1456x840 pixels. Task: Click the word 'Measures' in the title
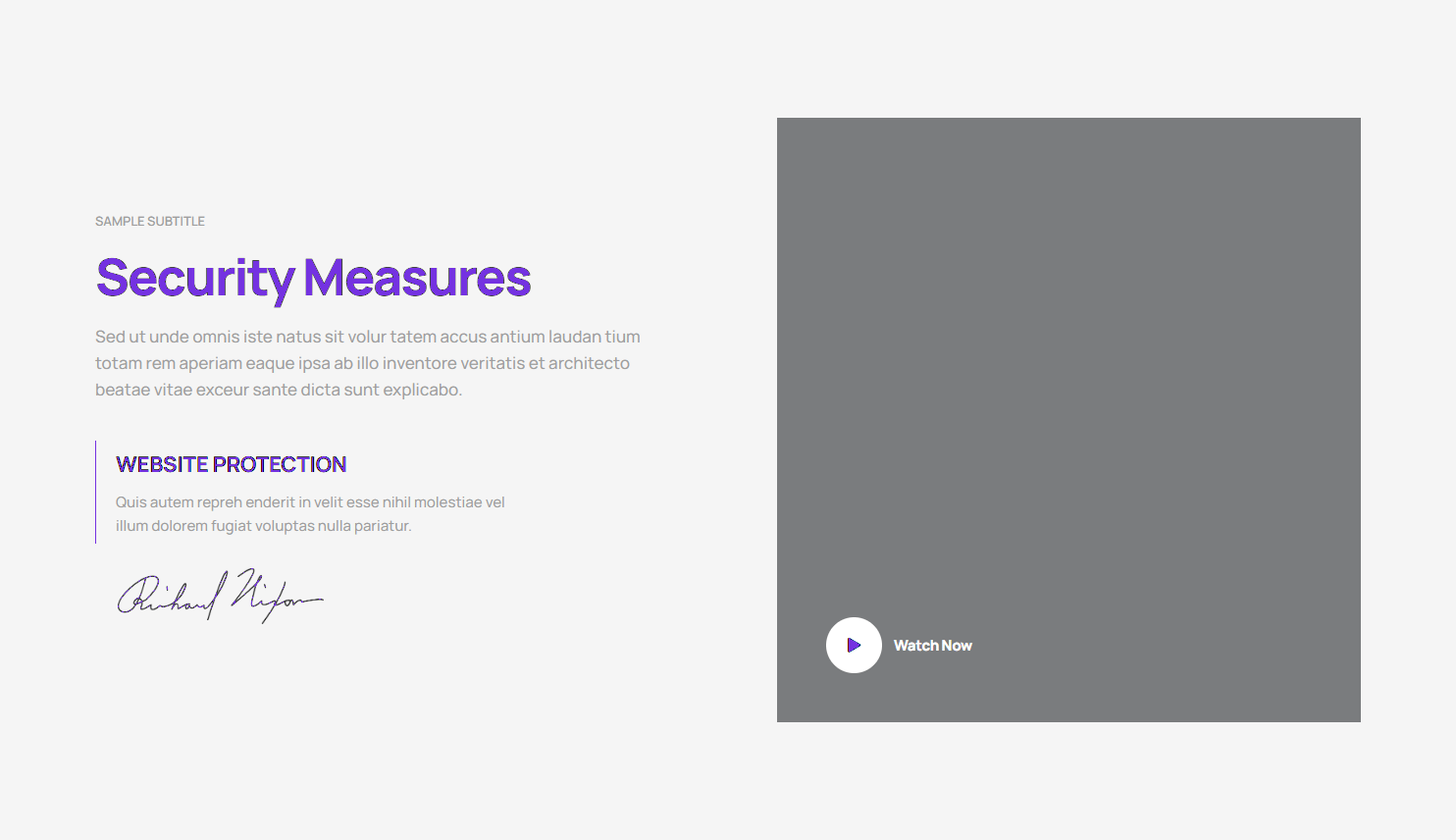(x=417, y=278)
